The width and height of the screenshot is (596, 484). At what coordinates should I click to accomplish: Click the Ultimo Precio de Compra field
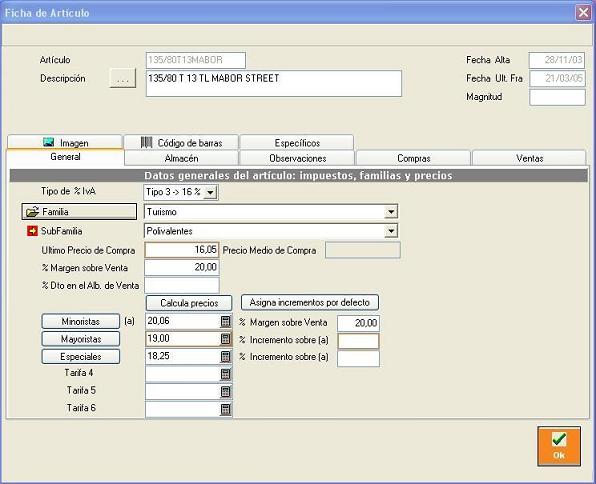182,250
